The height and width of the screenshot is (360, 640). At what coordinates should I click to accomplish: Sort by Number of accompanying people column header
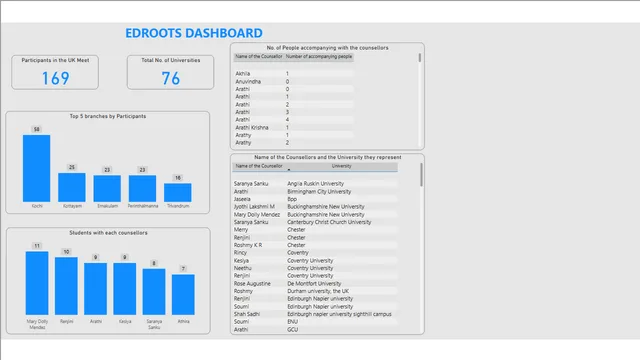[318, 57]
